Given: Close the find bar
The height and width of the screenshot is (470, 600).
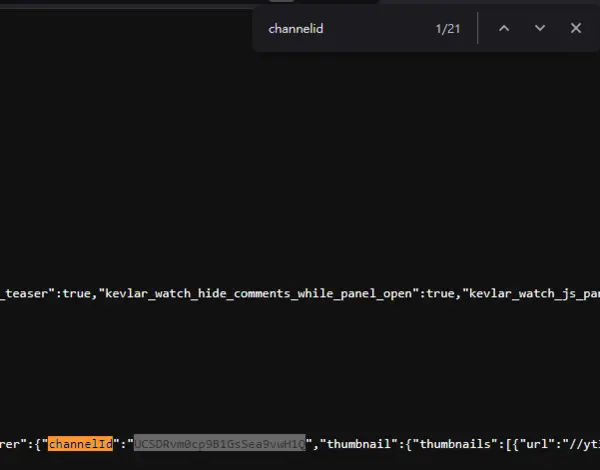Looking at the screenshot, I should point(576,29).
